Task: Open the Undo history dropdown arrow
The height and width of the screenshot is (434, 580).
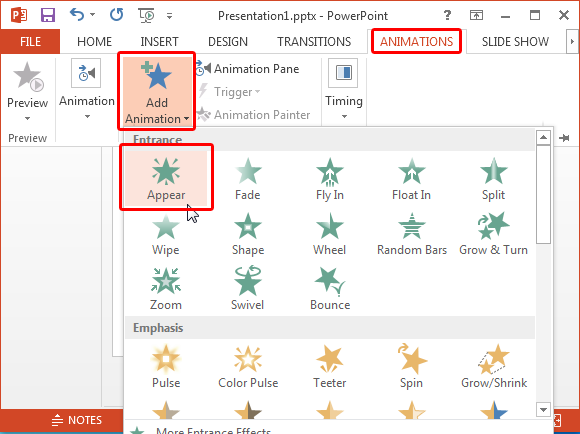Action: tap(92, 15)
